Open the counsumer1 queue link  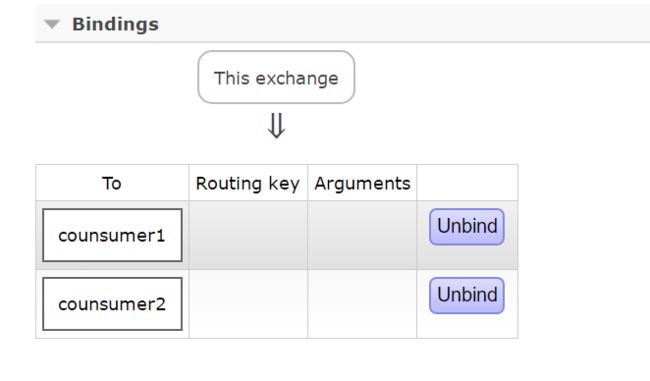pos(112,235)
